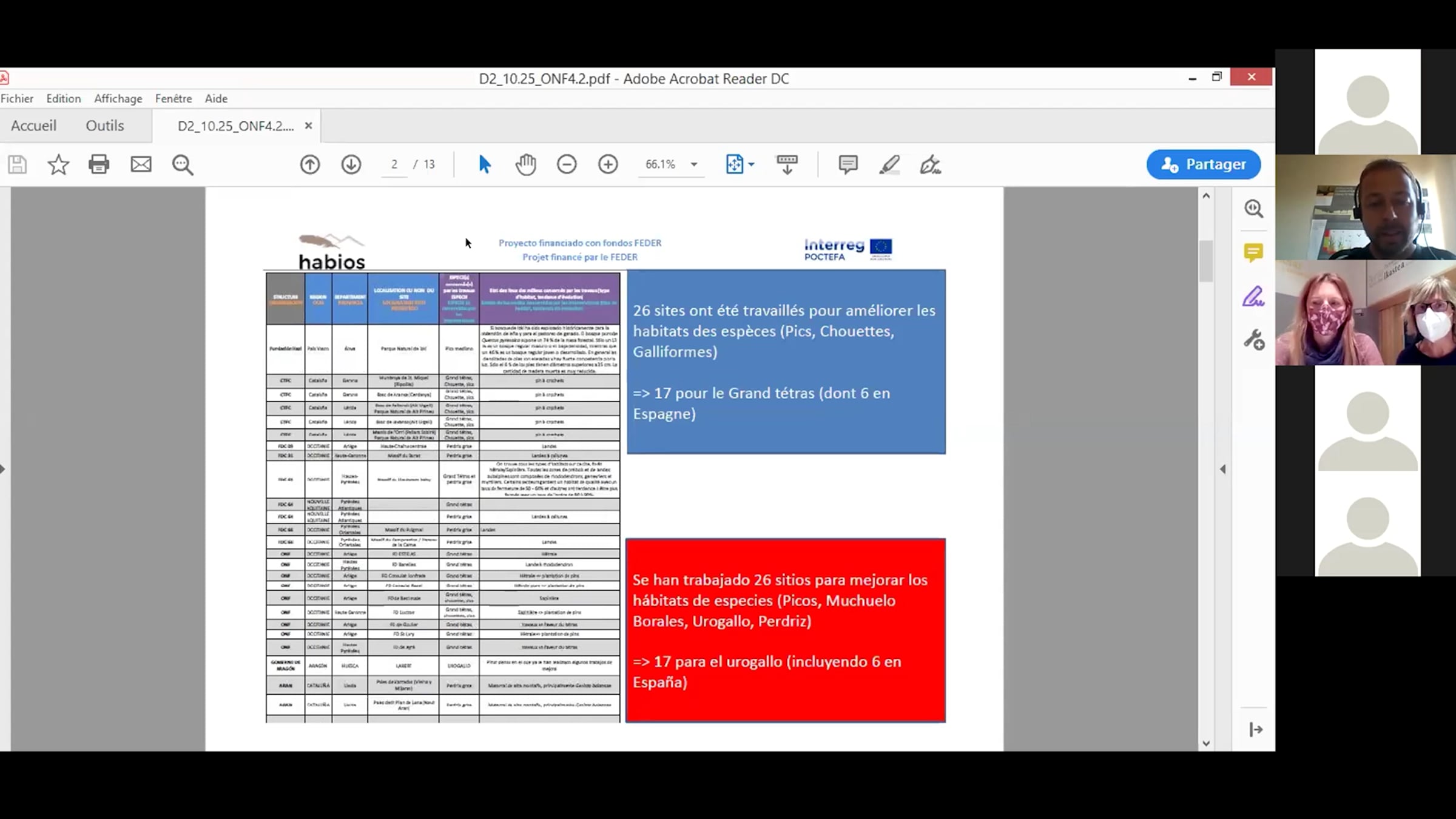The width and height of the screenshot is (1456, 819).
Task: Click the scrollbar up arrow
Action: [x=1206, y=195]
